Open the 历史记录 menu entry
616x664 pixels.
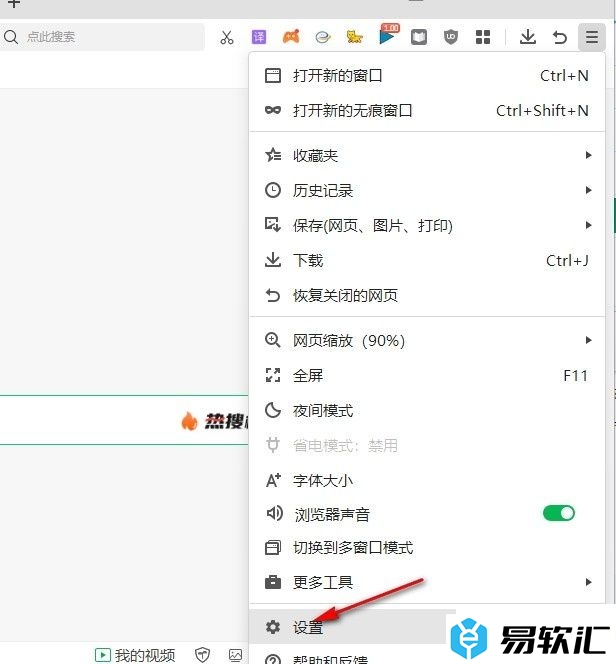[x=427, y=190]
